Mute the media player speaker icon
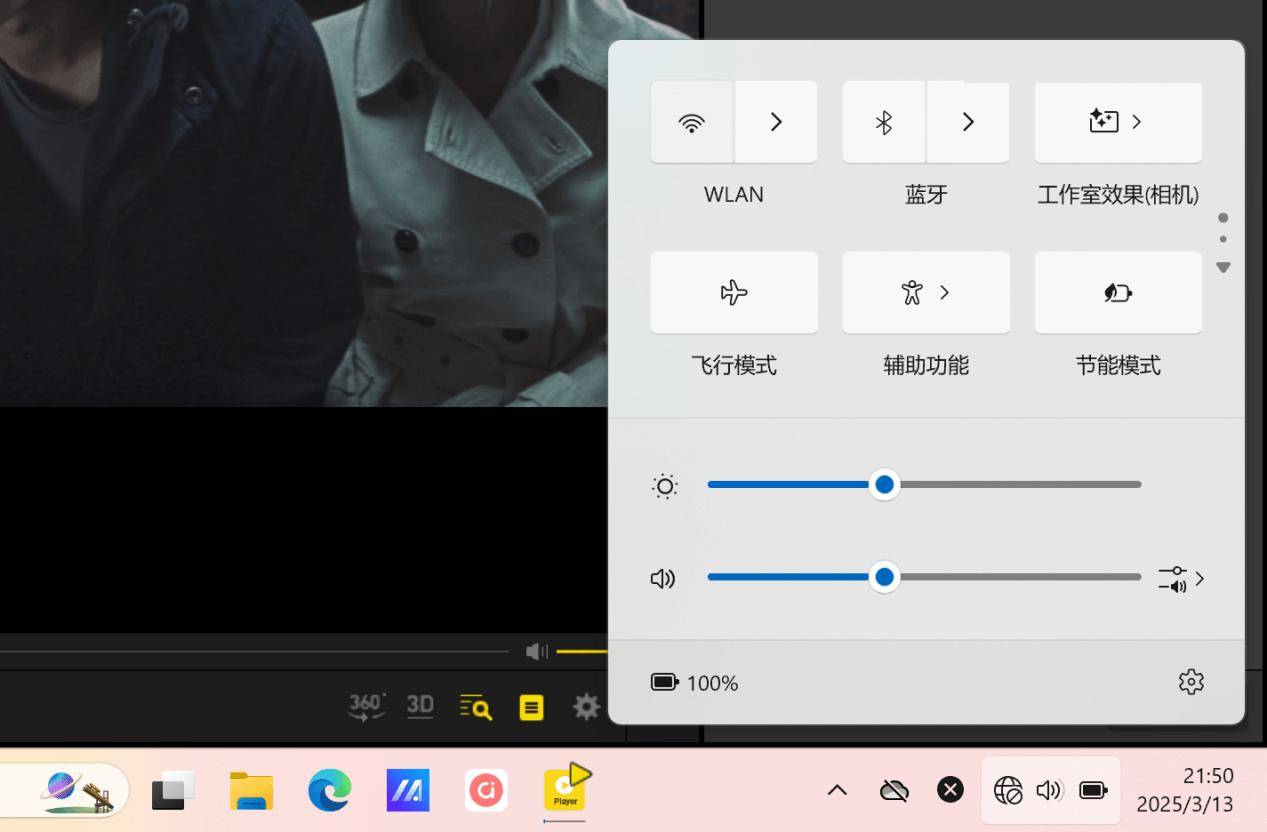 (537, 652)
